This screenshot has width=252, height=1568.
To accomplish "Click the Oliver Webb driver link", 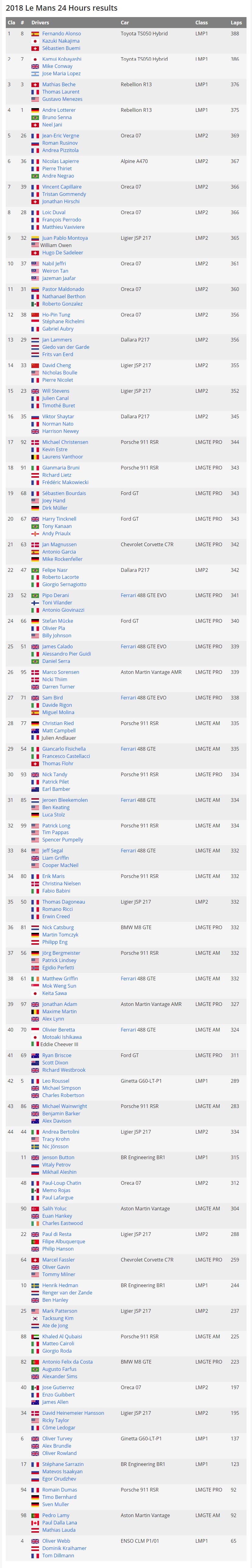I will [56, 1541].
